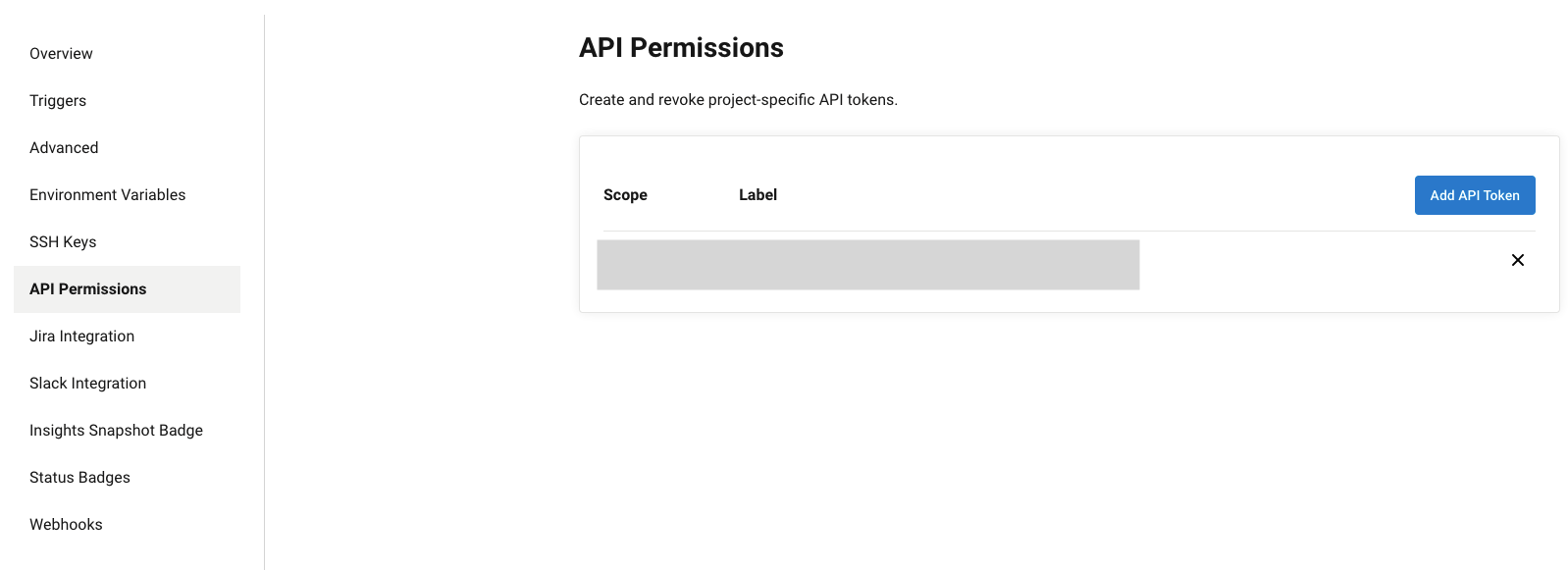
Task: Go to Triggers settings
Action: click(58, 101)
